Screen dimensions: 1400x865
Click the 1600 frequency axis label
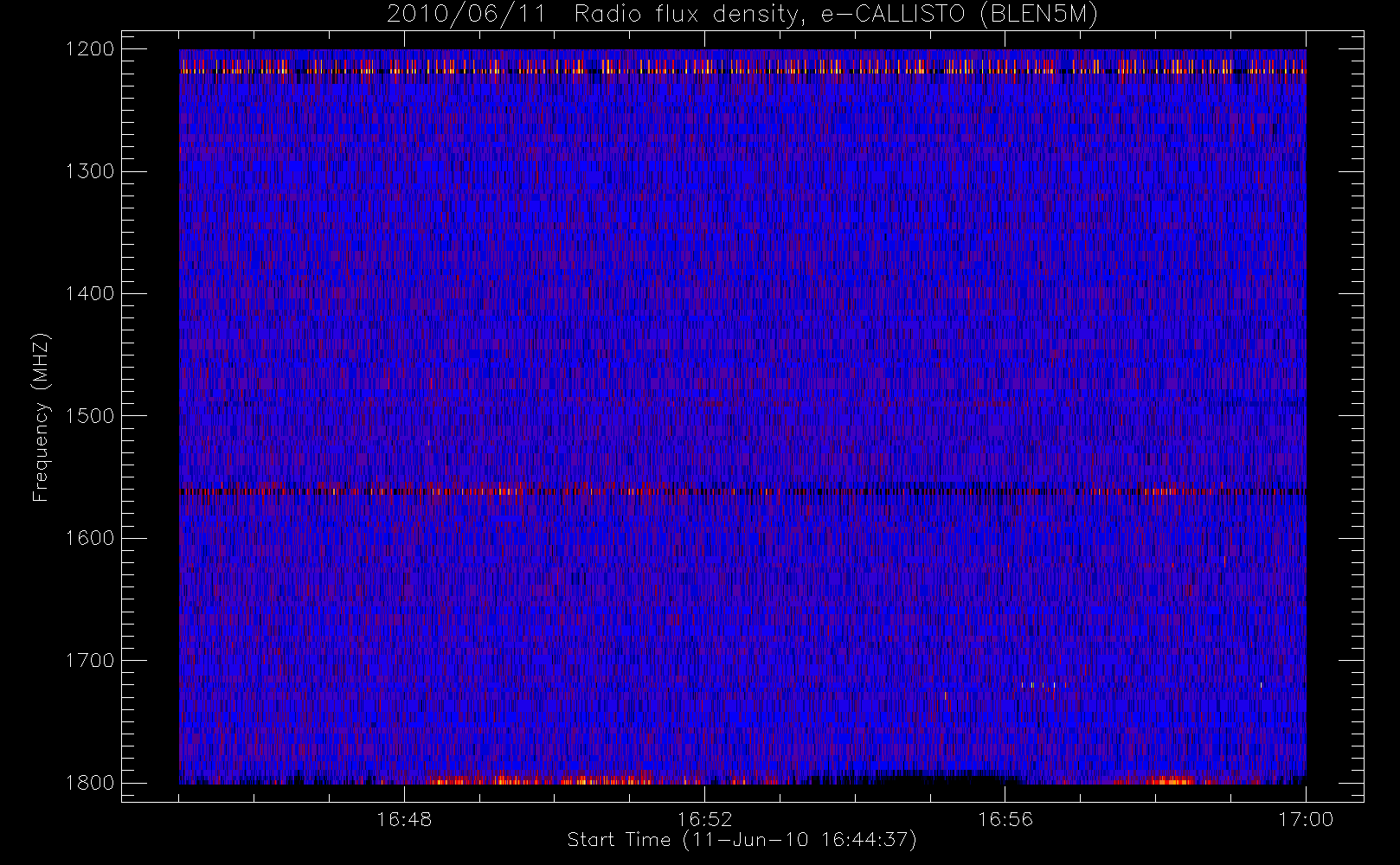click(90, 538)
